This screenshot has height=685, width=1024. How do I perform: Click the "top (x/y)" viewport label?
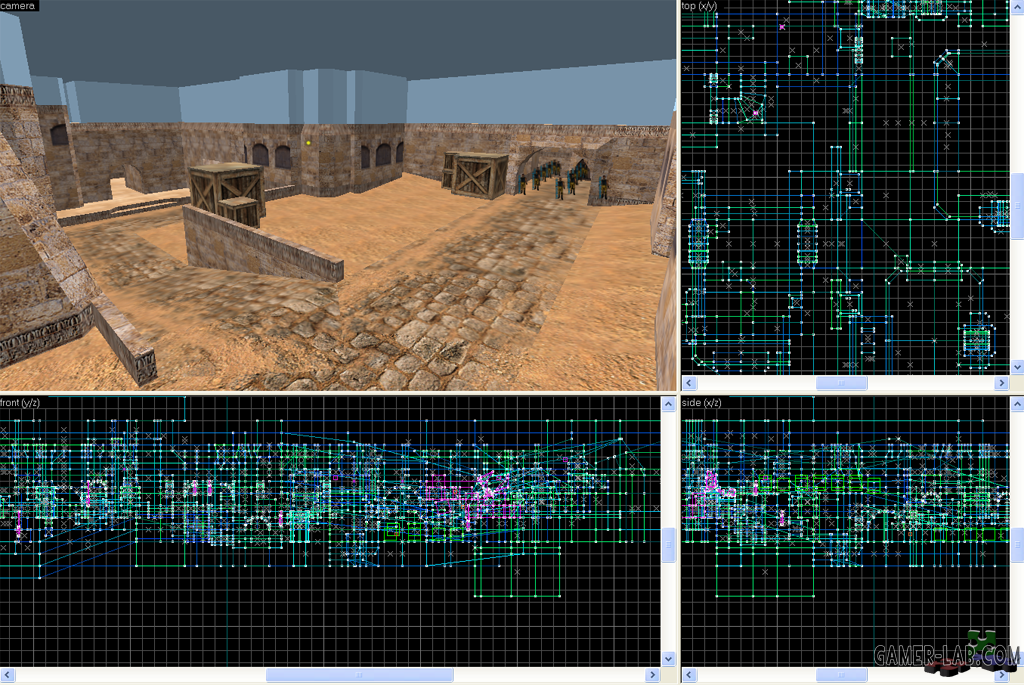click(x=699, y=6)
